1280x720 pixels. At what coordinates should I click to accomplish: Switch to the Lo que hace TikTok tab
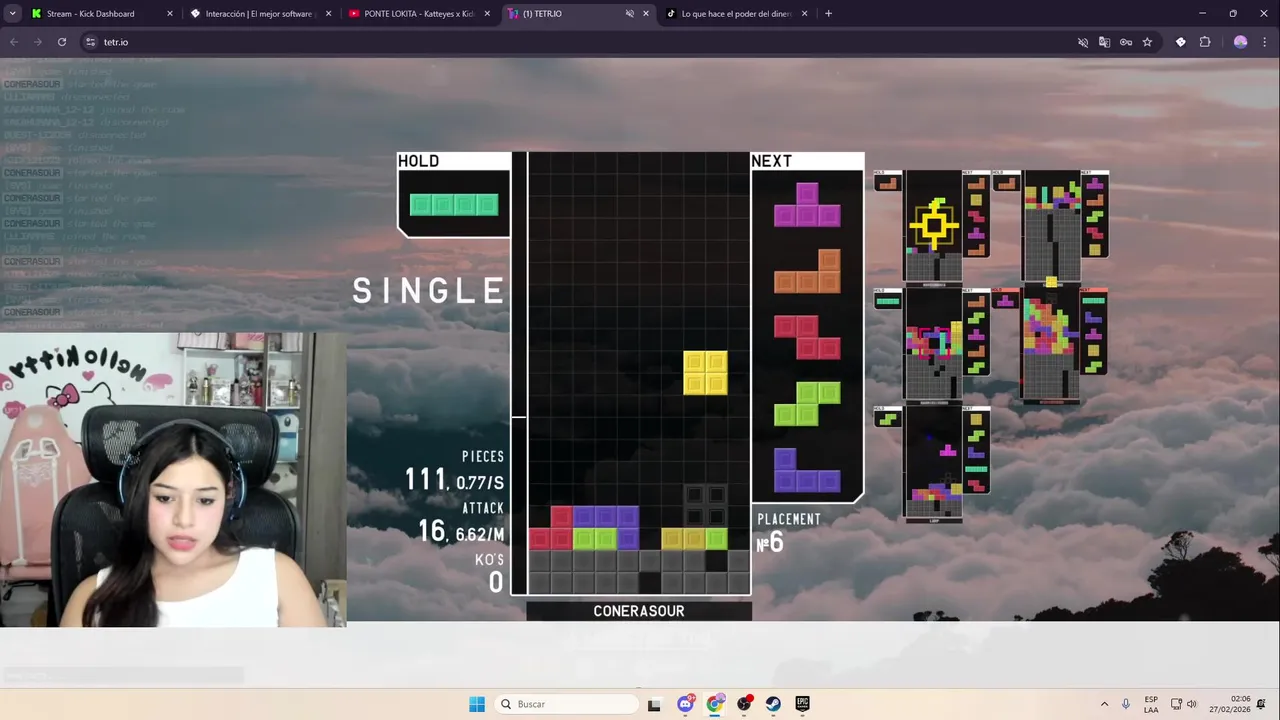[x=736, y=14]
